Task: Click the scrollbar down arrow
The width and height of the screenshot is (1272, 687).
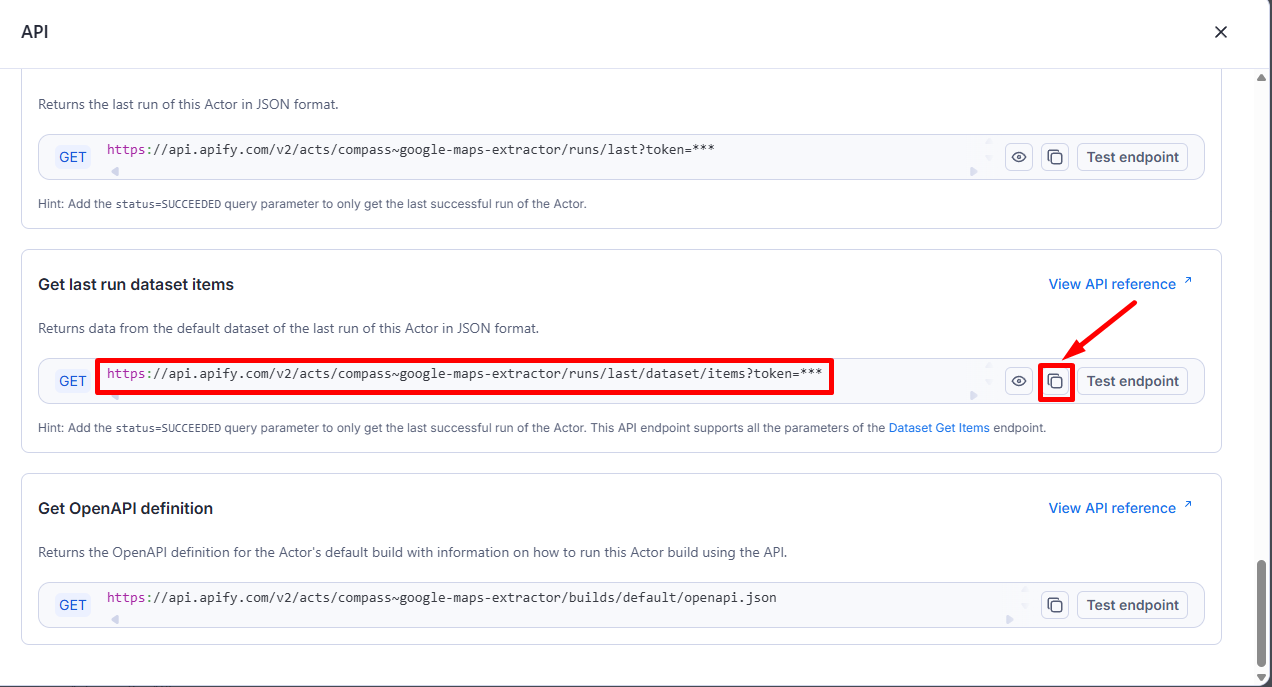Action: (x=1261, y=676)
